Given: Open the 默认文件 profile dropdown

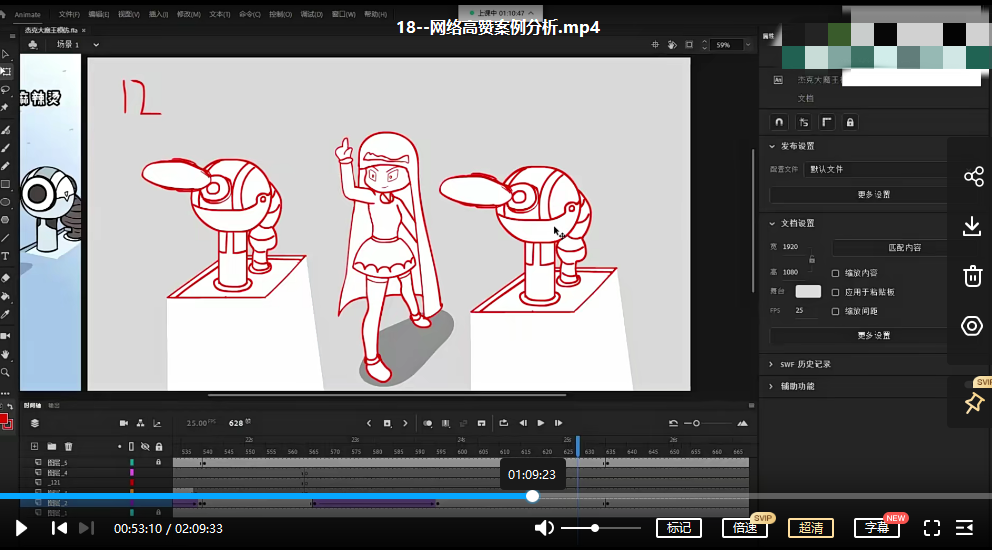Looking at the screenshot, I should 876,170.
